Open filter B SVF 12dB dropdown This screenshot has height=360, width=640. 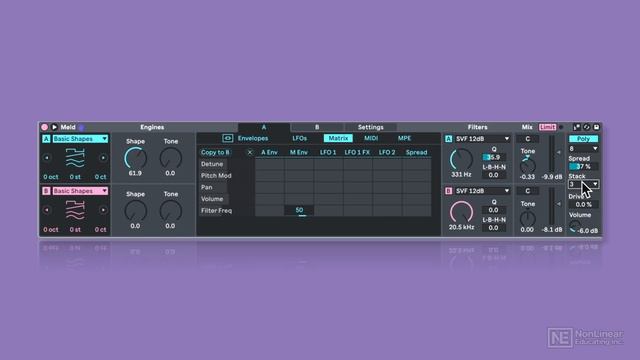click(482, 191)
